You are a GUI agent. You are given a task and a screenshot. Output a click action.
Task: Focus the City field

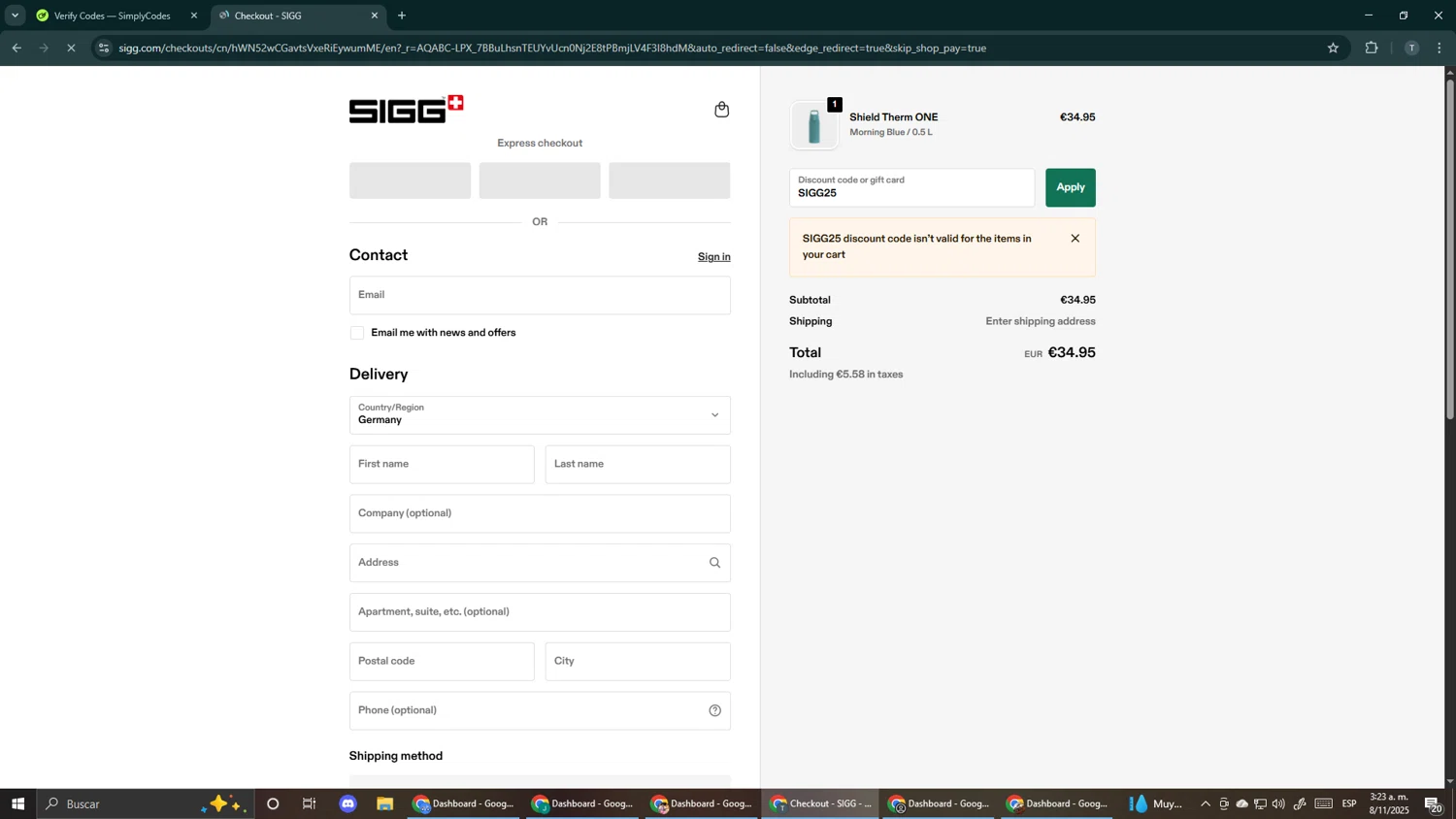[x=638, y=662]
